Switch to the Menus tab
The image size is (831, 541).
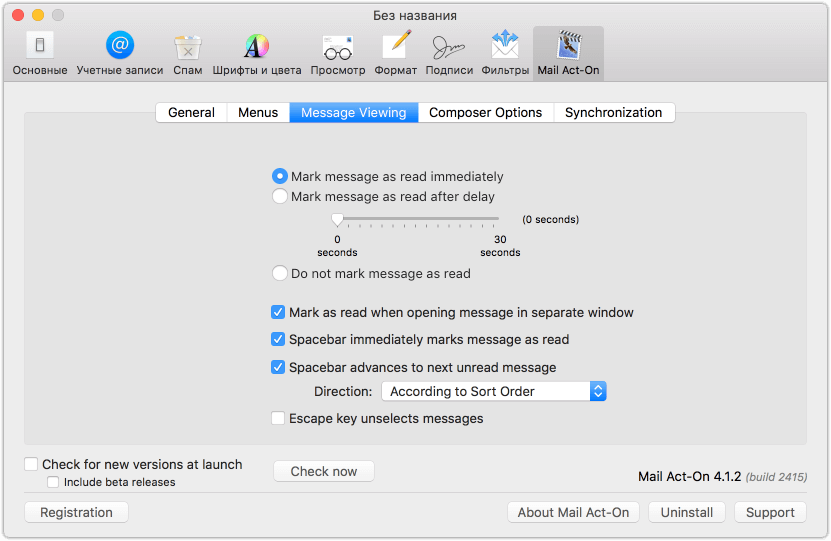coord(258,112)
